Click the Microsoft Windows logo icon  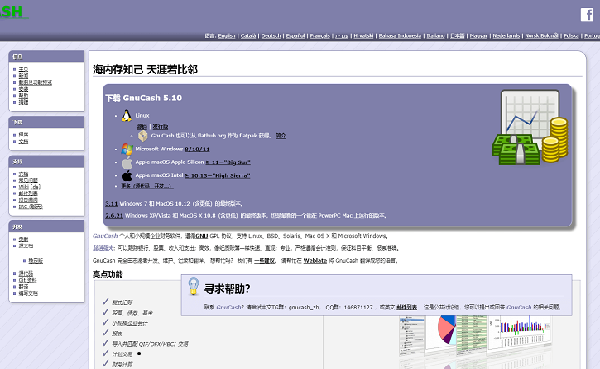127,149
